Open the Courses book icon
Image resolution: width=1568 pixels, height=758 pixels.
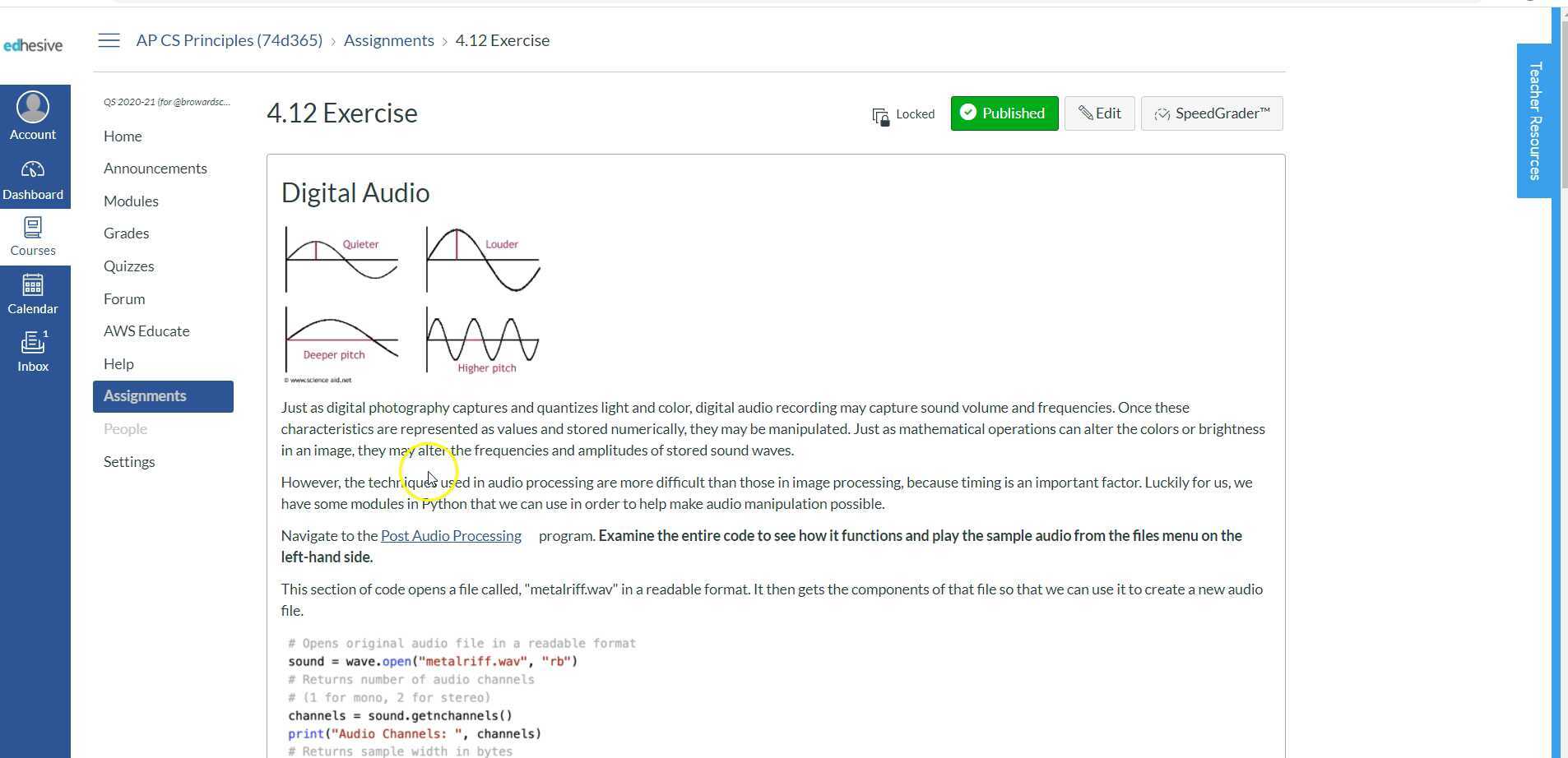coord(33,228)
